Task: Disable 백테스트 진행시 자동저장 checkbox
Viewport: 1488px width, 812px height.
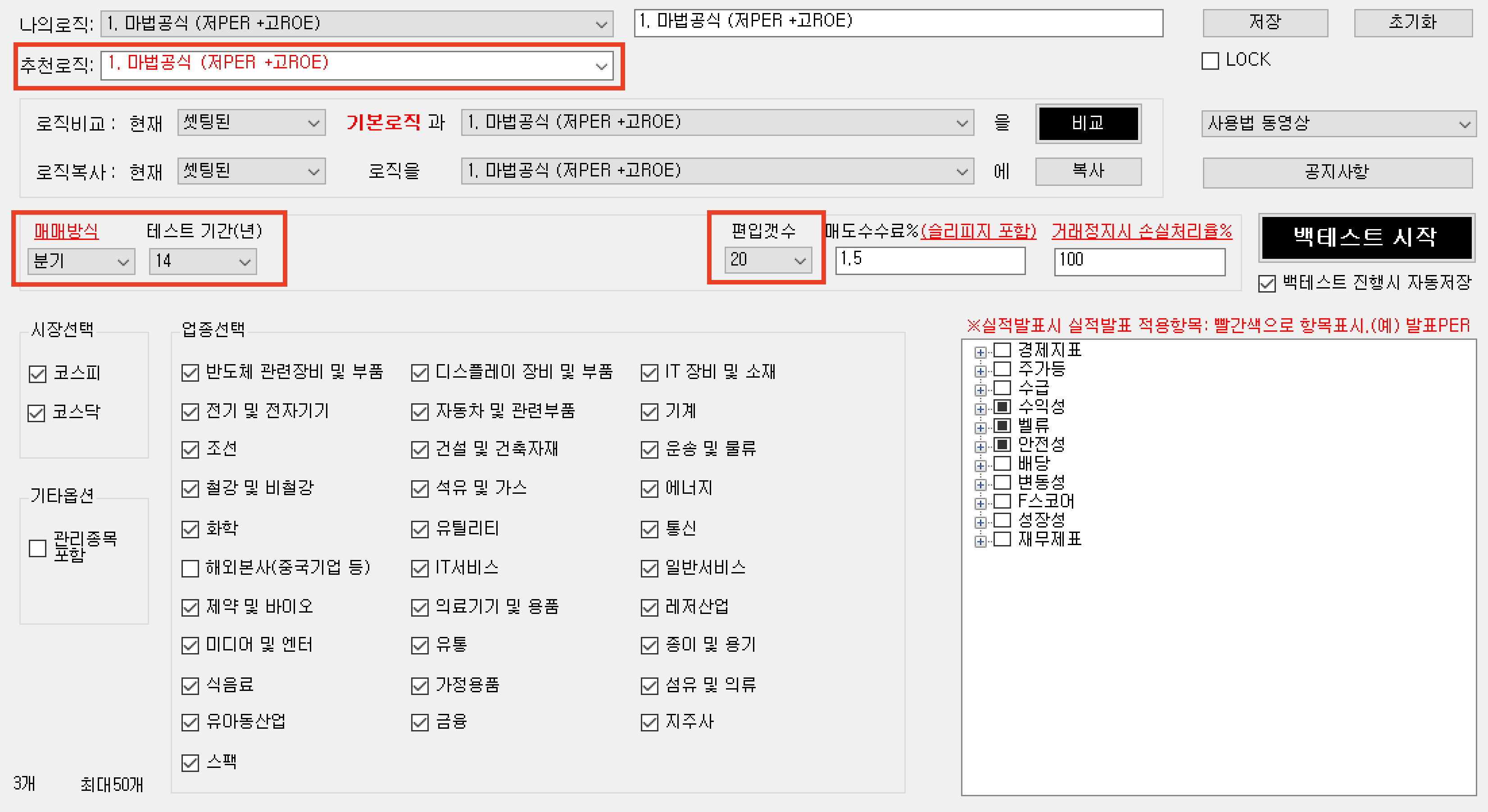Action: 1267,284
